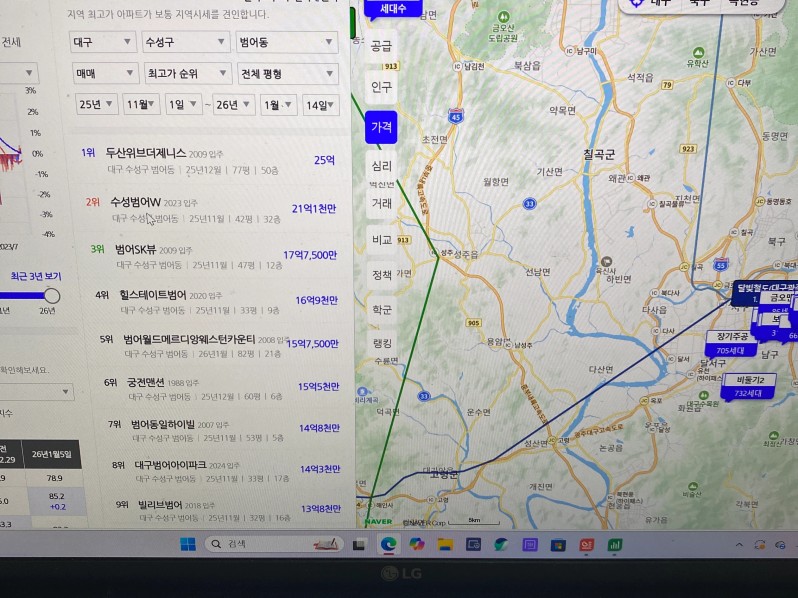Click the route 33 badge near 월항면
Image resolution: width=798 pixels, height=598 pixels.
(530, 204)
